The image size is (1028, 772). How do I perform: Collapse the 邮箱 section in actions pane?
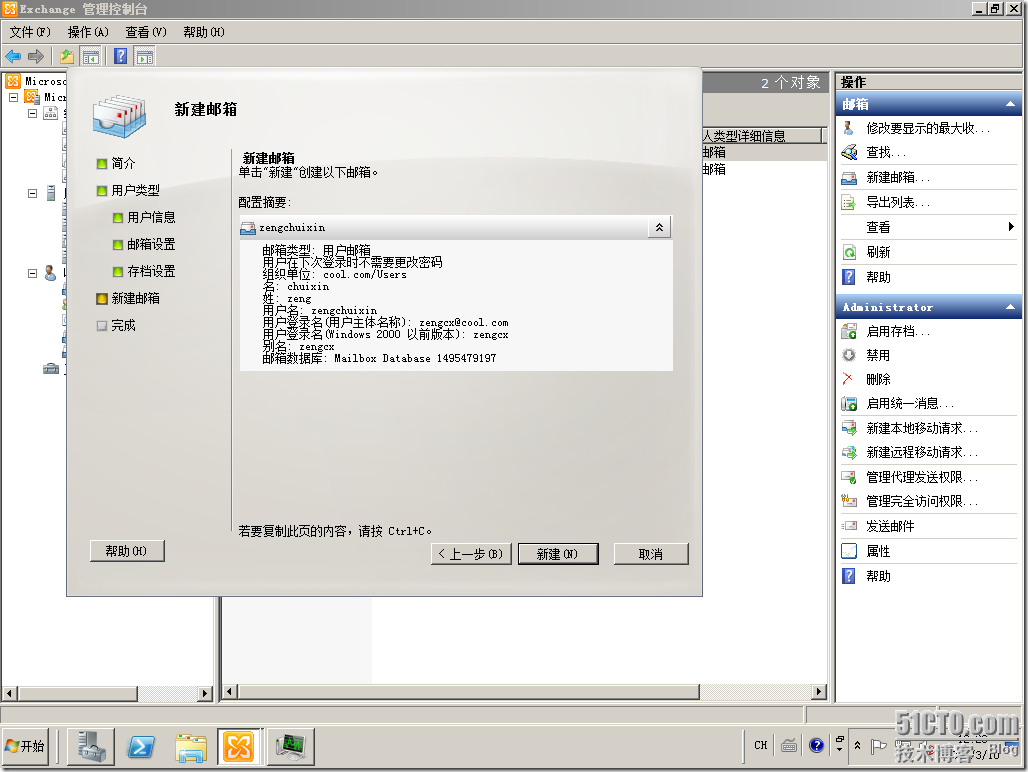pos(1009,104)
